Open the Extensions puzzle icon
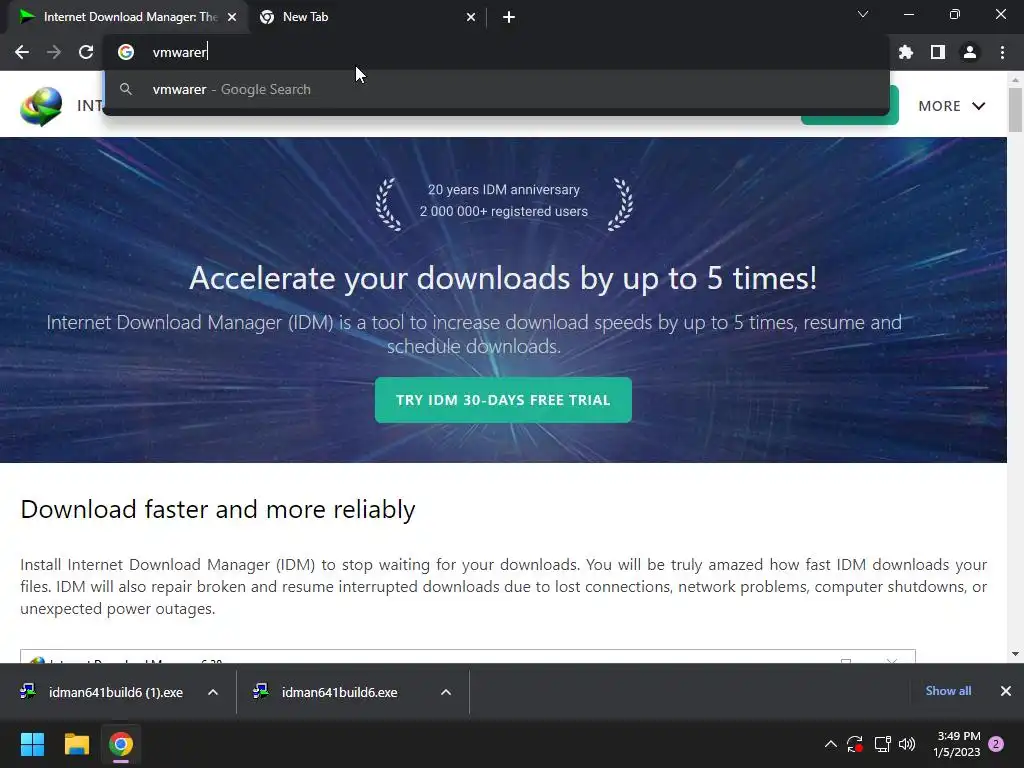 [x=906, y=52]
